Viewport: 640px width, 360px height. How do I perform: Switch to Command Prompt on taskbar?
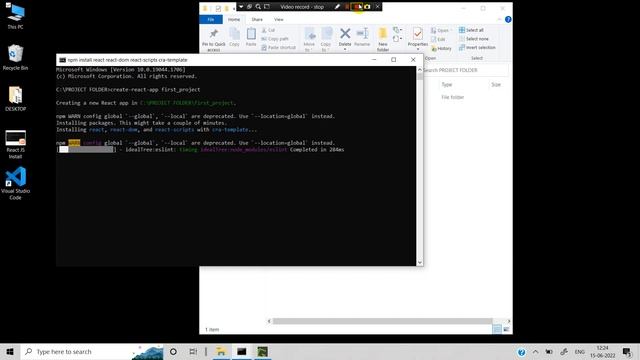(x=242, y=352)
